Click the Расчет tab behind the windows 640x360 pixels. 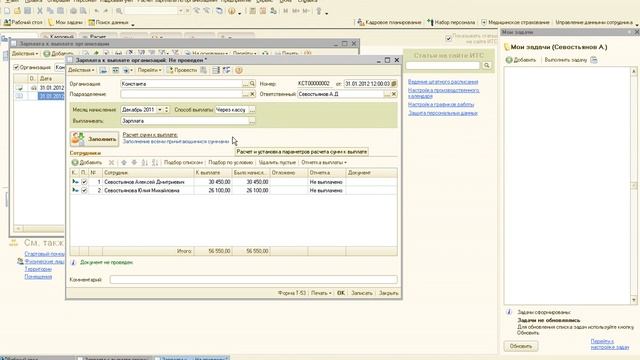coord(98,37)
